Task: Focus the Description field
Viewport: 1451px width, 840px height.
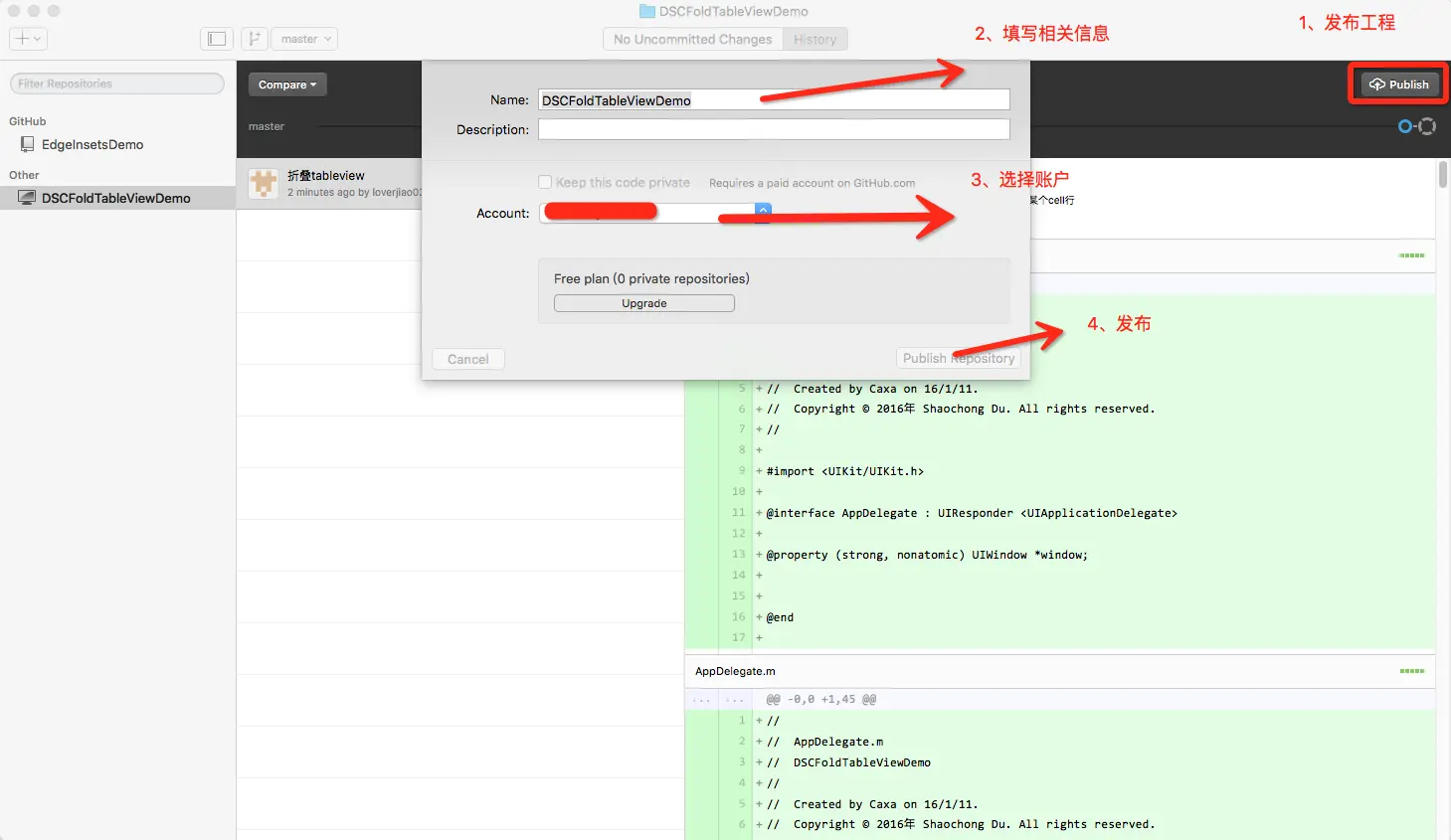Action: [774, 129]
